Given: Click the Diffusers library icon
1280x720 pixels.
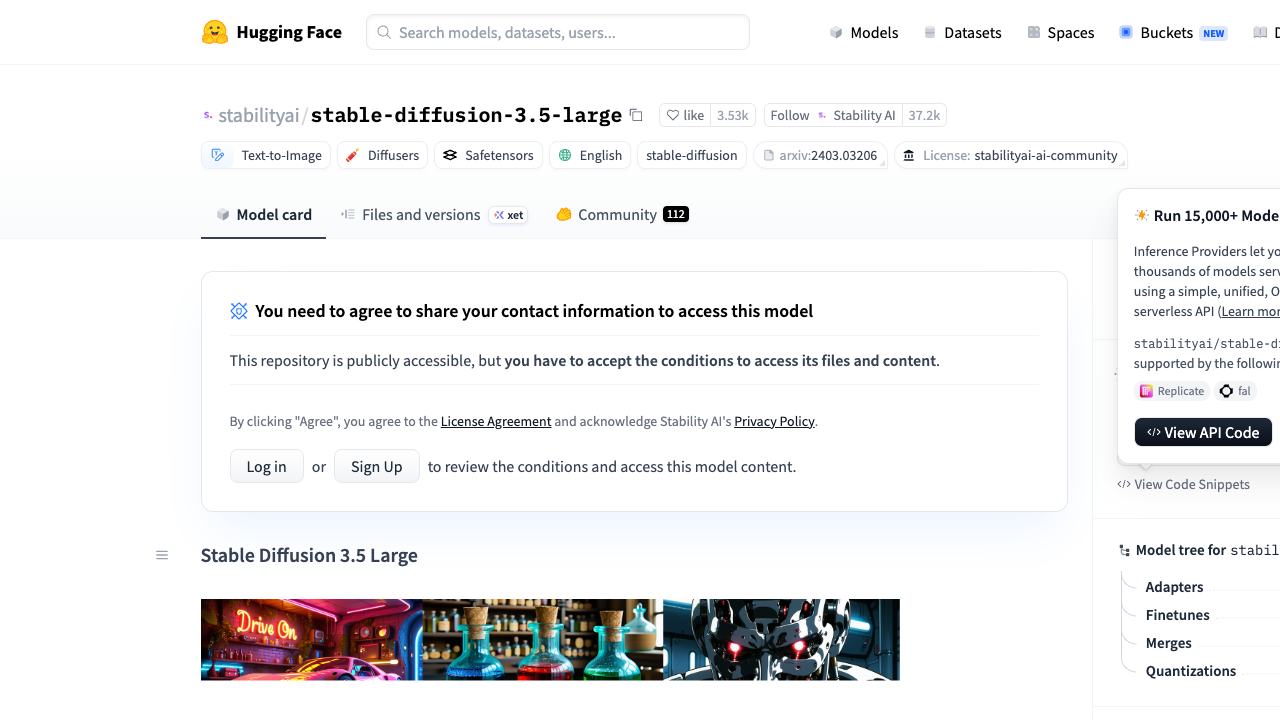Looking at the screenshot, I should (x=352, y=155).
